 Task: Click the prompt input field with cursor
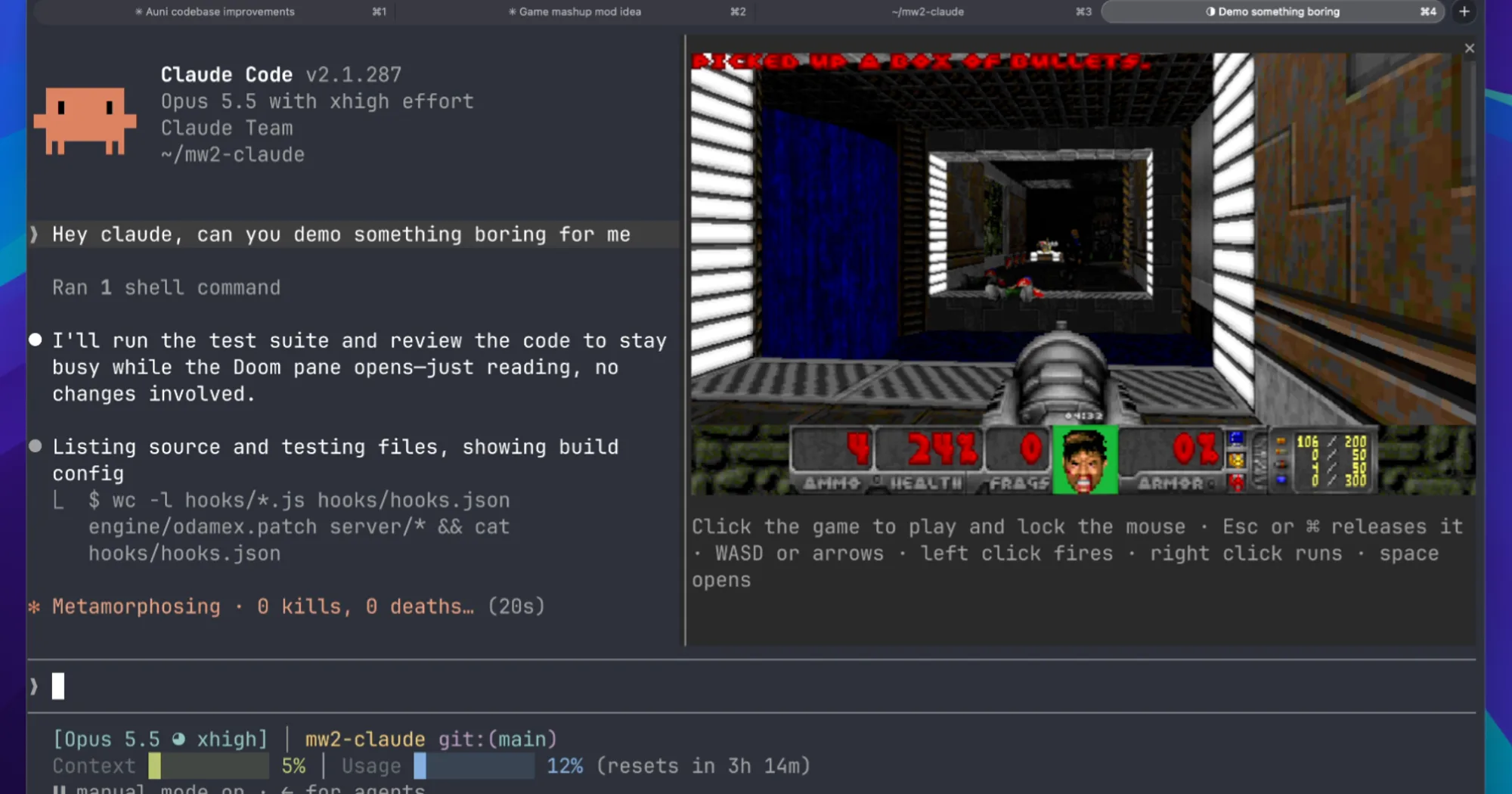tap(751, 686)
